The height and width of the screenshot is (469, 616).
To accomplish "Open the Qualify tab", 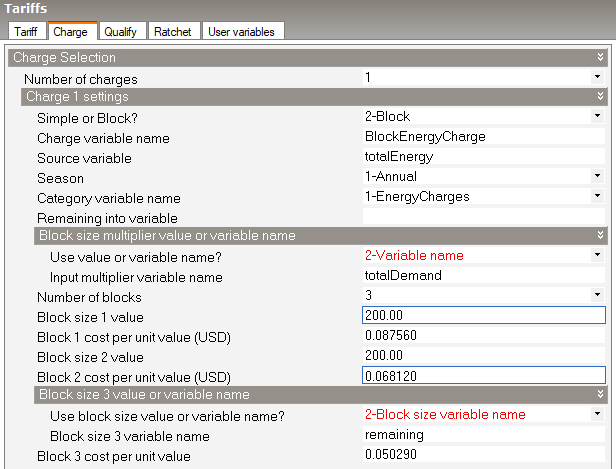I will pos(123,31).
